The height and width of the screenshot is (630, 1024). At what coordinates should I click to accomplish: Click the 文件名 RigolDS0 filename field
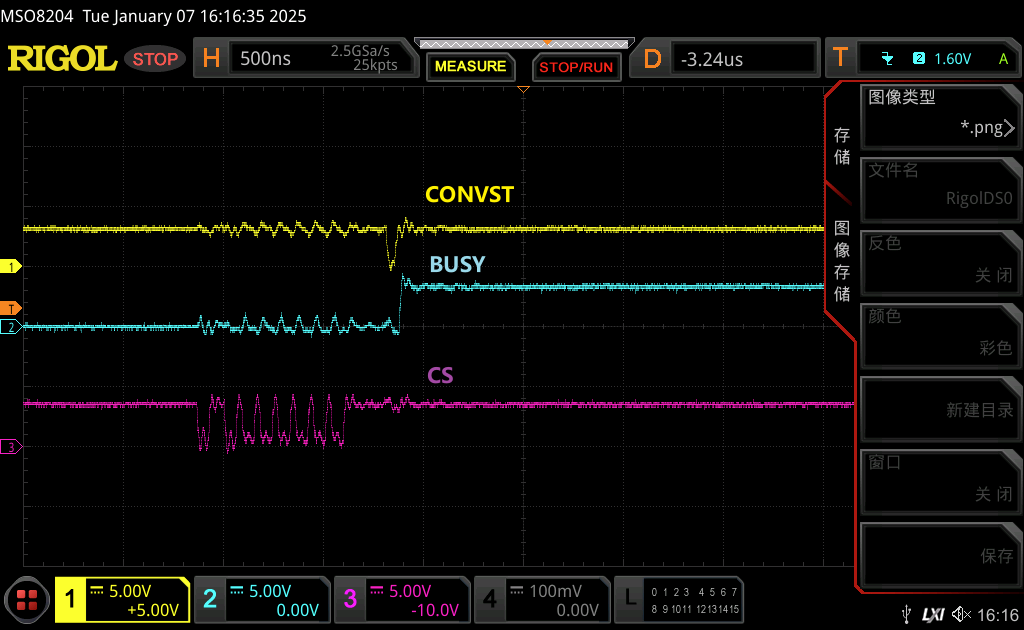[x=941, y=191]
